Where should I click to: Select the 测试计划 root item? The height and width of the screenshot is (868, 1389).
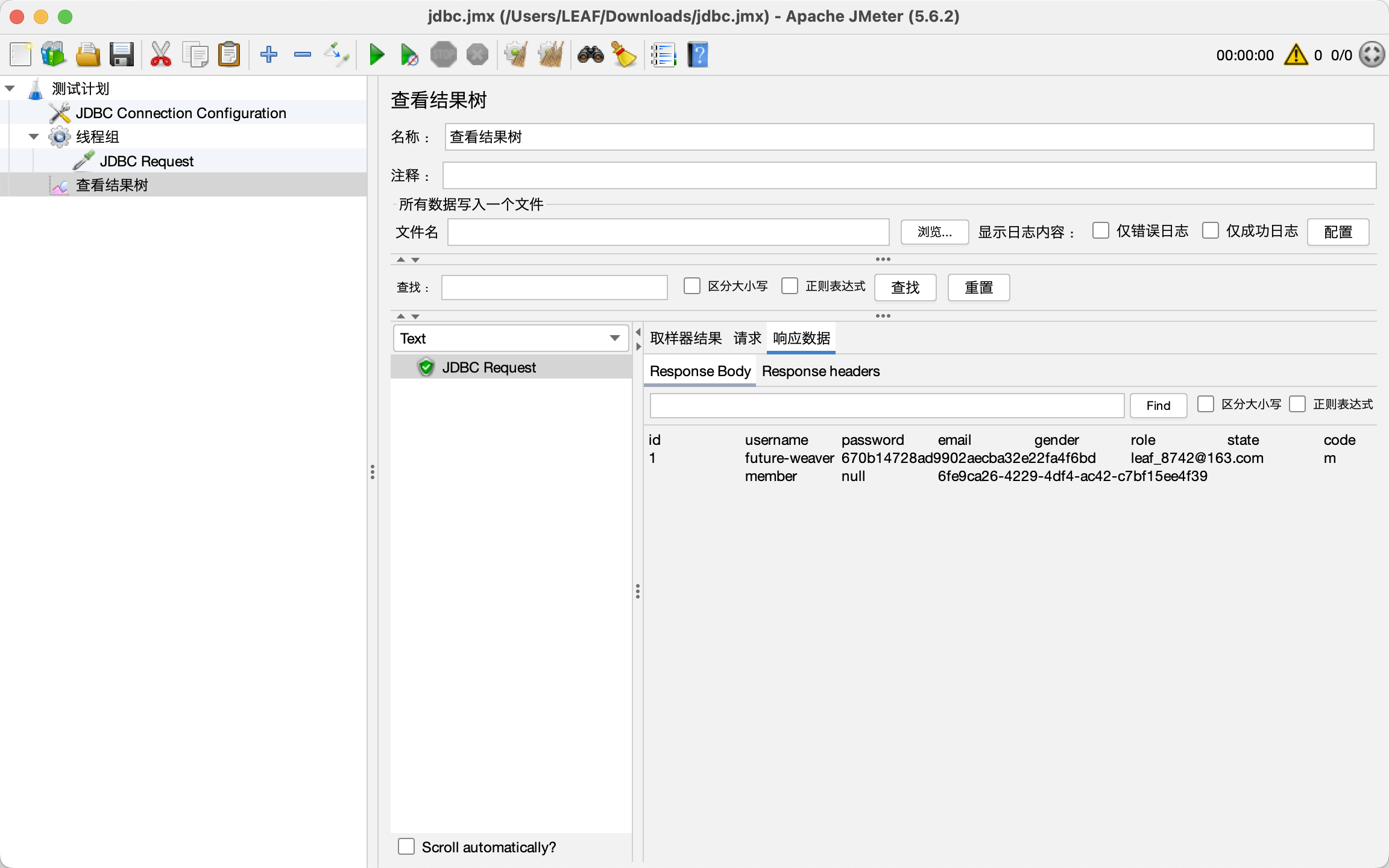80,89
